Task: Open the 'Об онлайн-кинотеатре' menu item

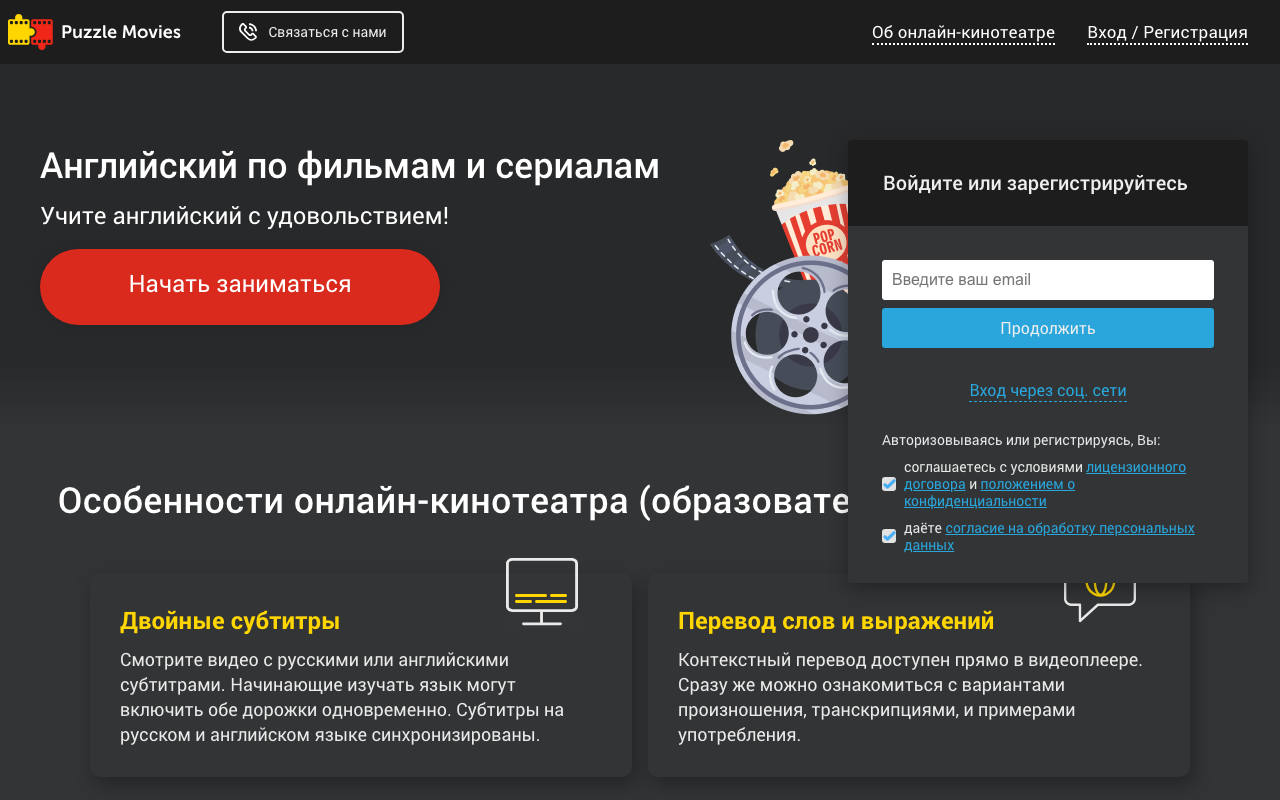Action: click(x=962, y=32)
